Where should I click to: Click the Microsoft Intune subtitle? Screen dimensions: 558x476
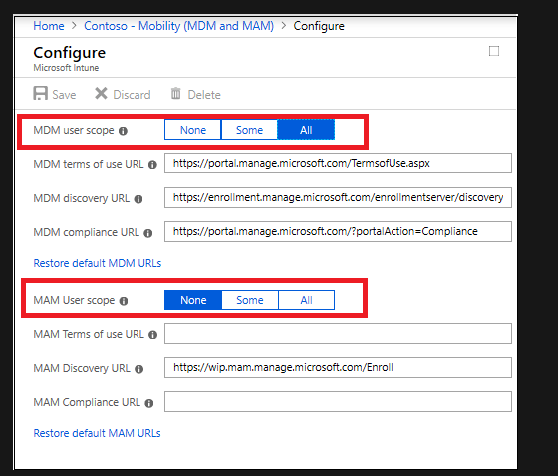click(66, 68)
